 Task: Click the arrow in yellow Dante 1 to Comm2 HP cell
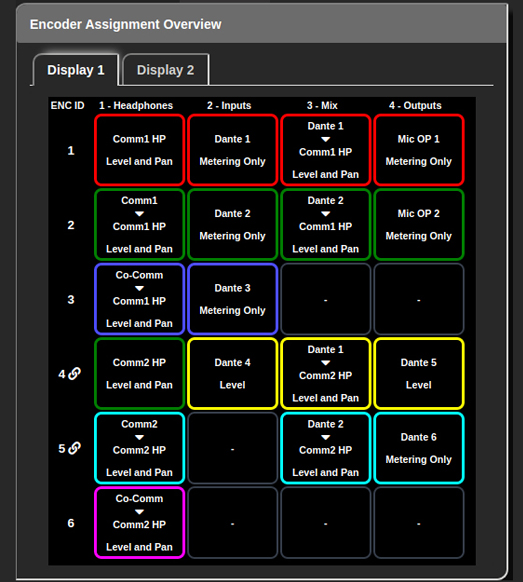[x=326, y=363]
